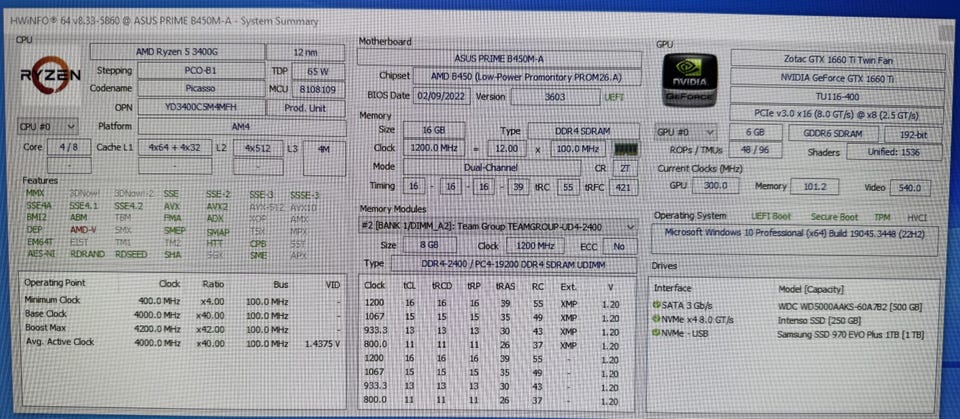960x419 pixels.
Task: Click the 1.4375 V VID value
Action: click(x=322, y=343)
